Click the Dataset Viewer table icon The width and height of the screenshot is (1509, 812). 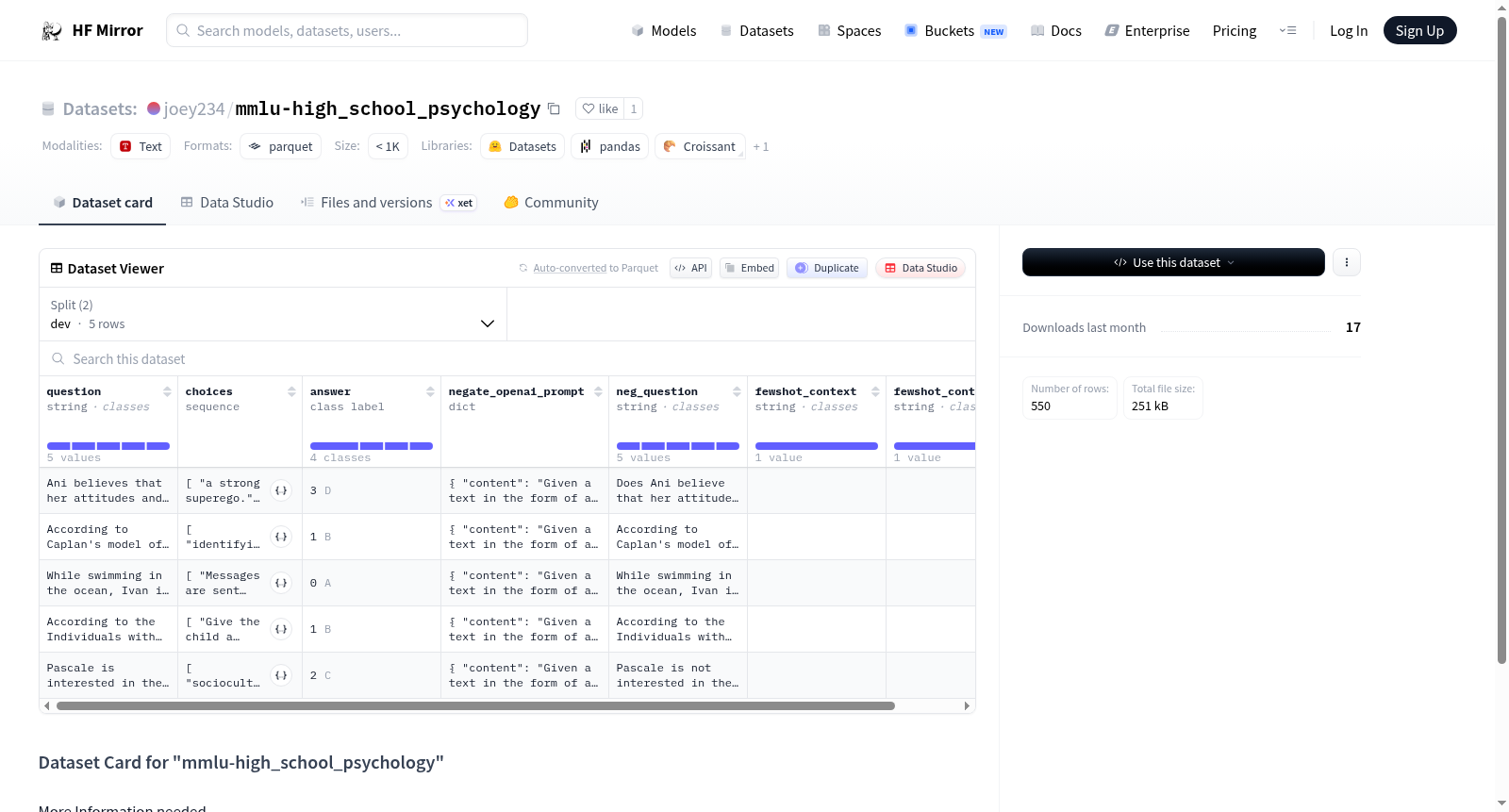click(x=57, y=269)
